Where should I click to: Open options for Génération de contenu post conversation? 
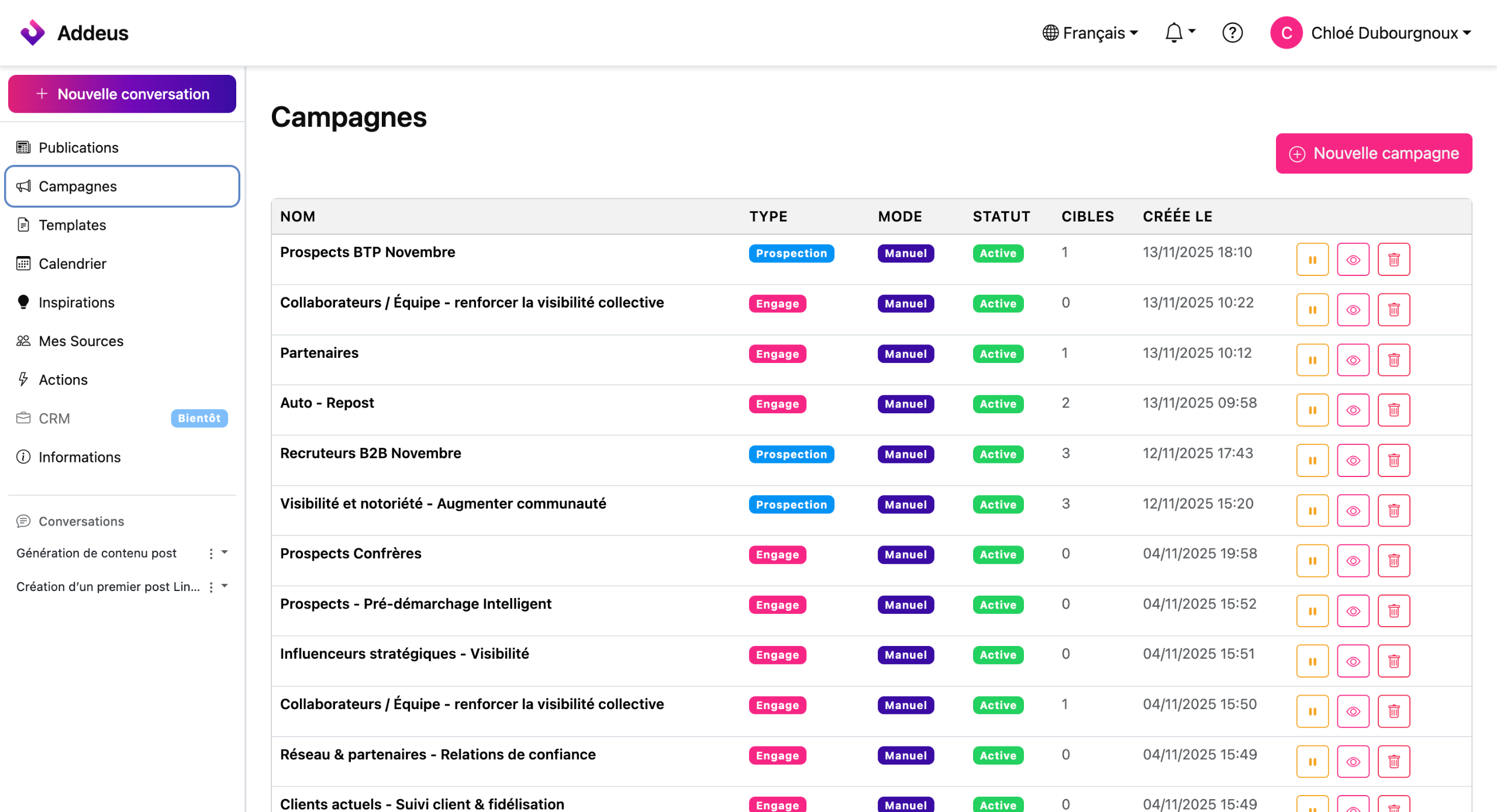(211, 554)
